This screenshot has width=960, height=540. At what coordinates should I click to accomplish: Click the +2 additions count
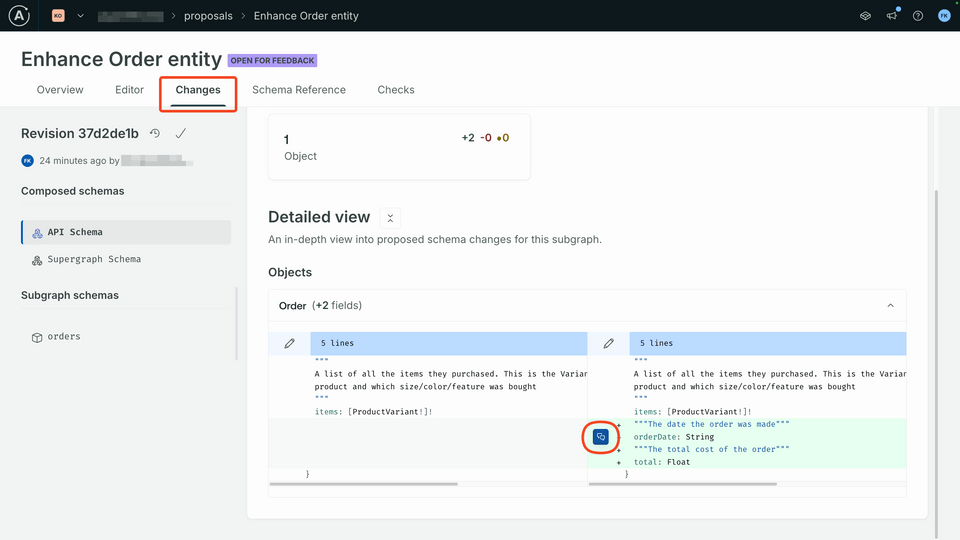(468, 138)
